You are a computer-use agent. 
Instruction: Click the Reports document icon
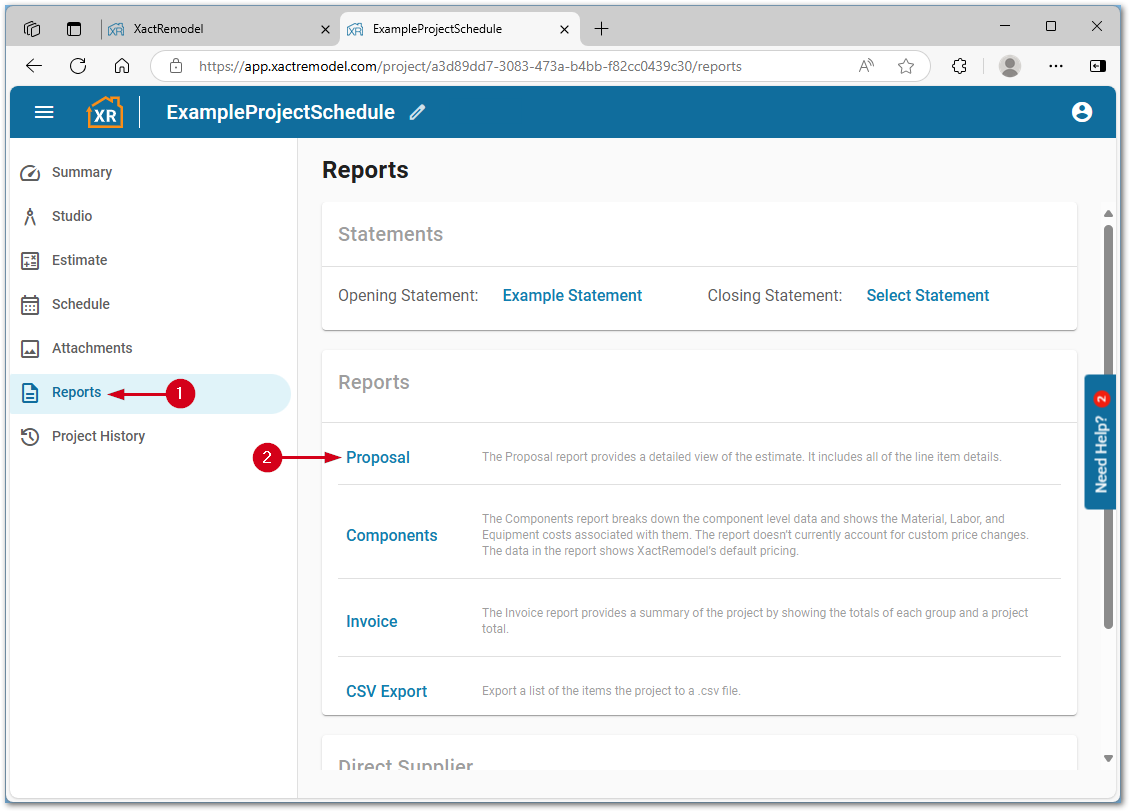[30, 393]
